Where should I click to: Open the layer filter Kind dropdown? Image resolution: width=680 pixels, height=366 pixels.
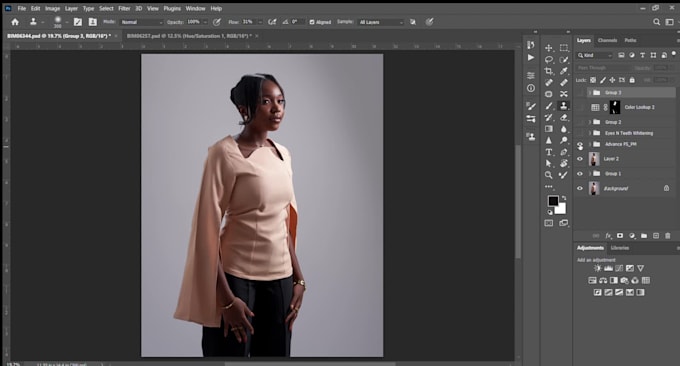tap(595, 56)
